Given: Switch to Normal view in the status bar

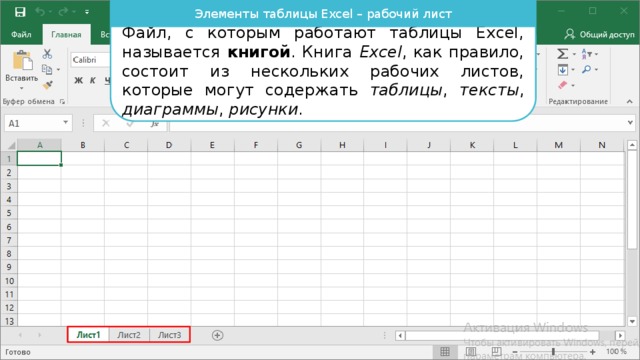Looking at the screenshot, I should 445,351.
